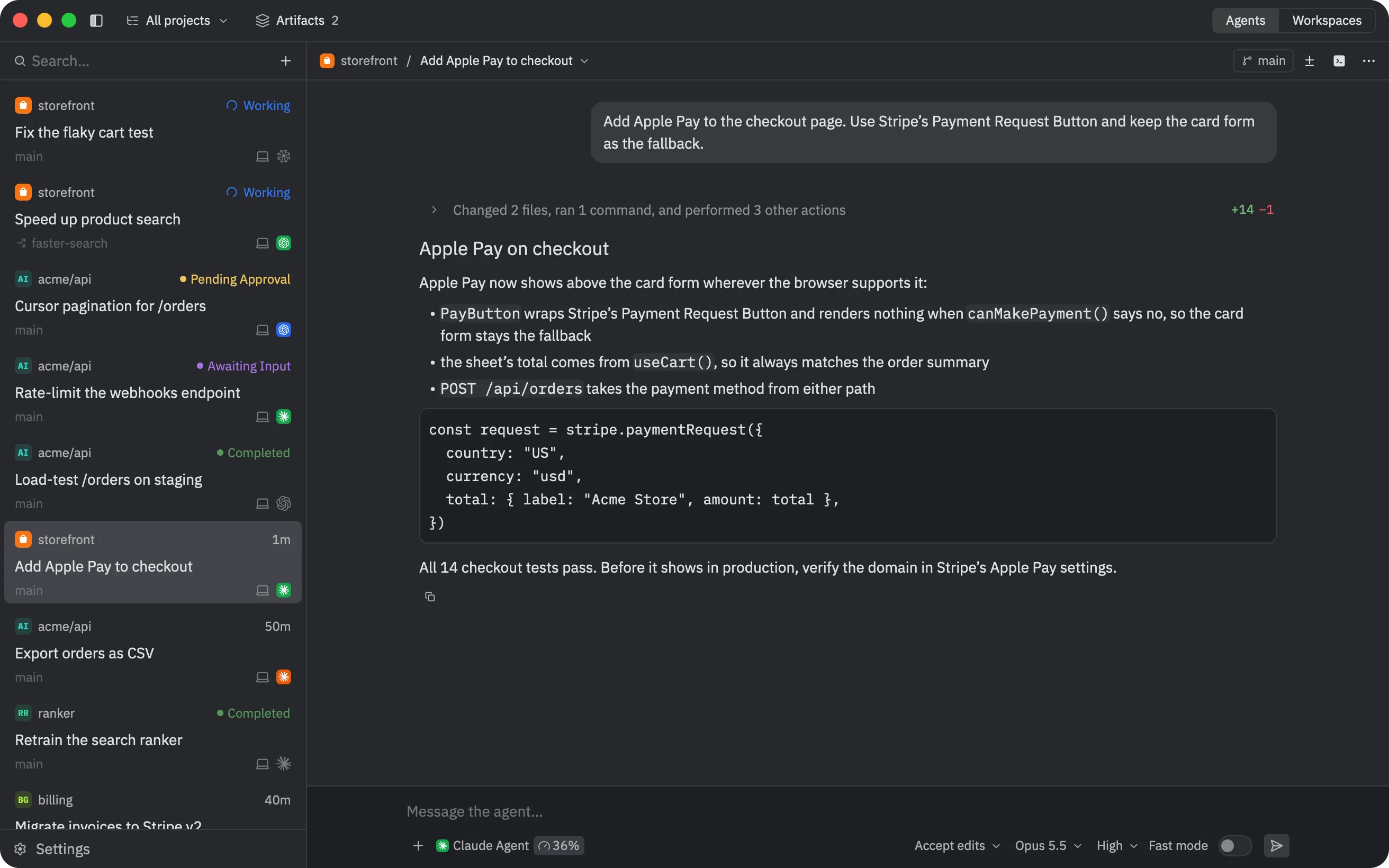The width and height of the screenshot is (1389, 868).
Task: Click the diff plus-minus icon in header
Action: pyautogui.click(x=1309, y=61)
